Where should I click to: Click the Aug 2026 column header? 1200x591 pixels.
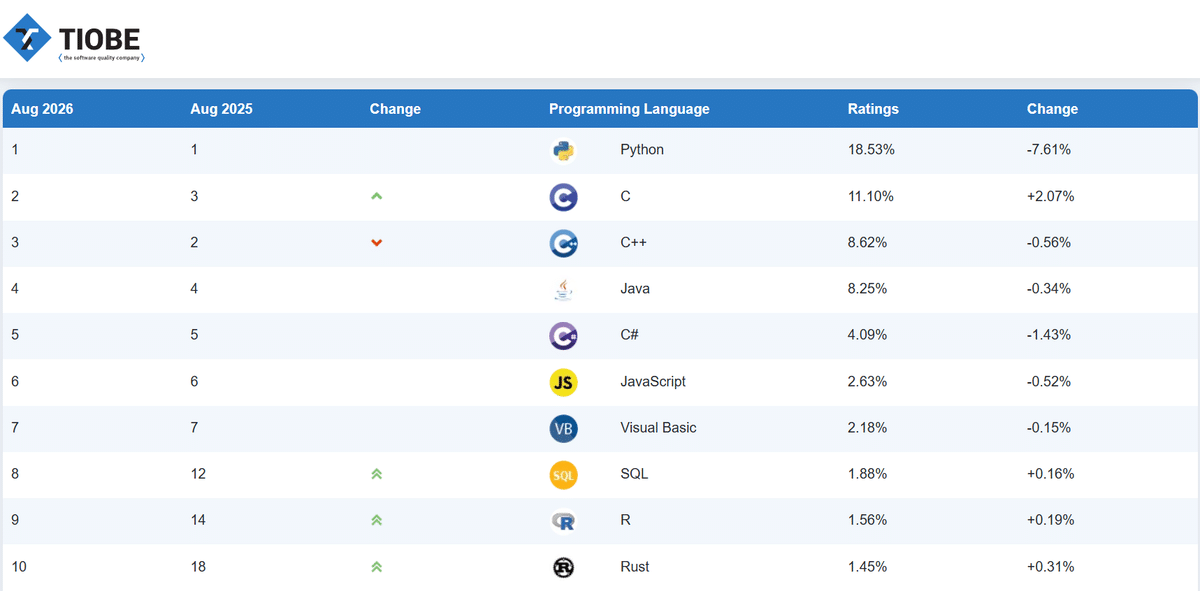(x=42, y=109)
